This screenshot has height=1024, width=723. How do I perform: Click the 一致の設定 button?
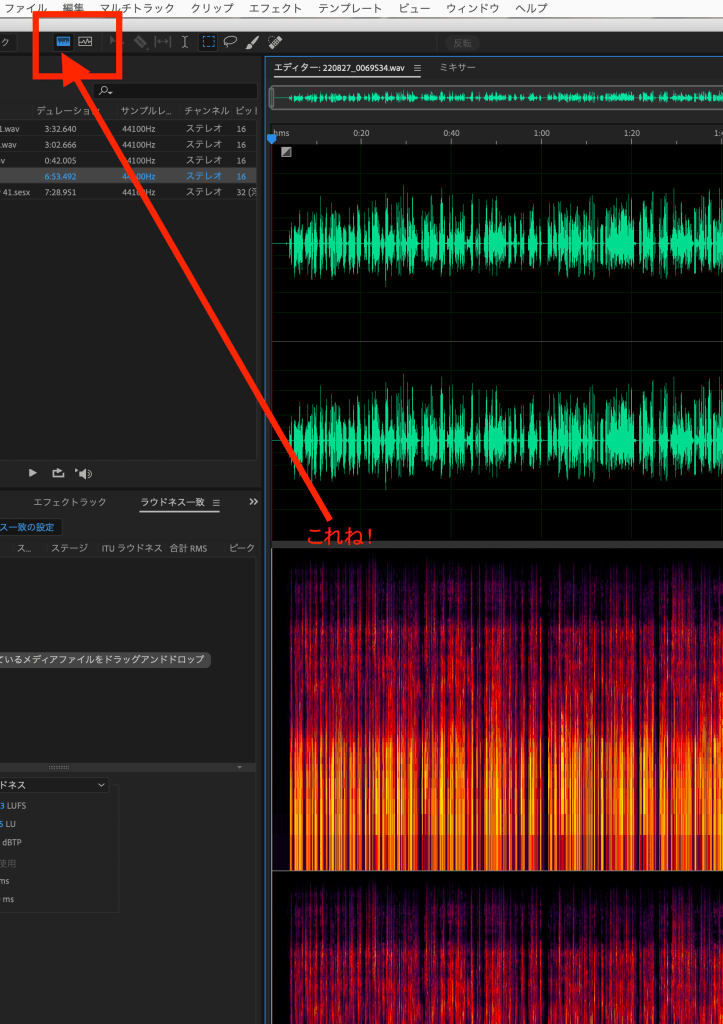(30, 527)
